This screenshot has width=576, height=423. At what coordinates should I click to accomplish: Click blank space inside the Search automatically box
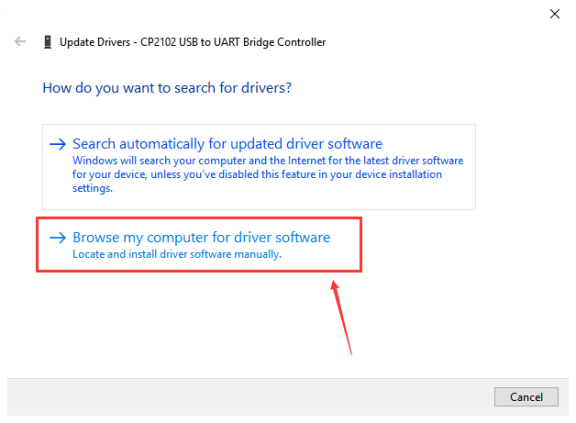294,198
